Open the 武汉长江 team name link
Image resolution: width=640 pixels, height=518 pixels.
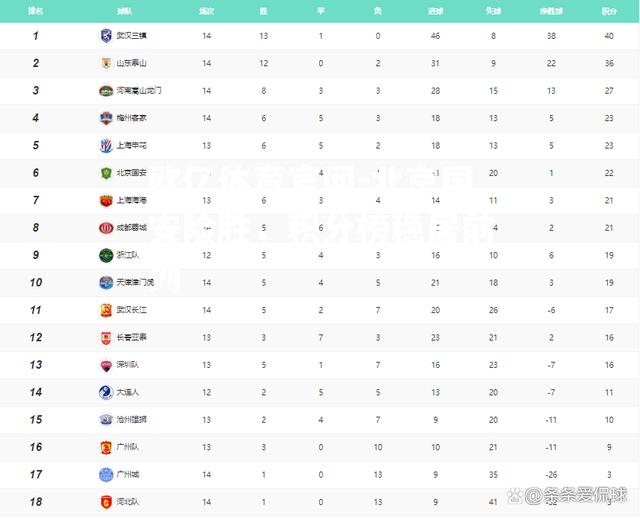point(131,310)
